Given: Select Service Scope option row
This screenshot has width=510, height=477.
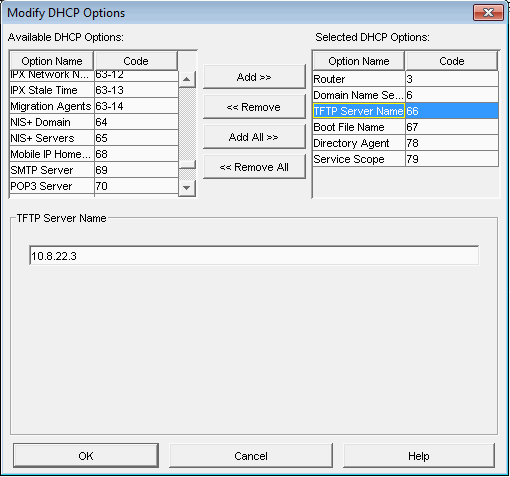Looking at the screenshot, I should [x=406, y=159].
